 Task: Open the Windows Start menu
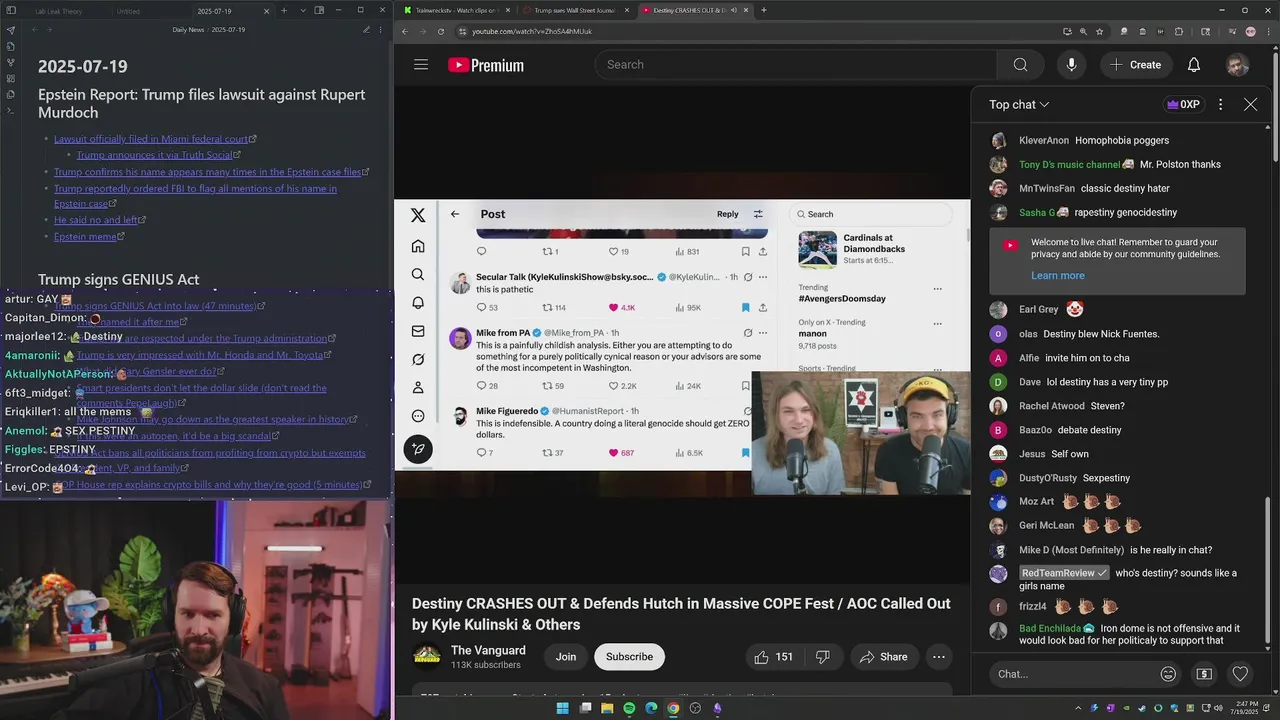(562, 708)
